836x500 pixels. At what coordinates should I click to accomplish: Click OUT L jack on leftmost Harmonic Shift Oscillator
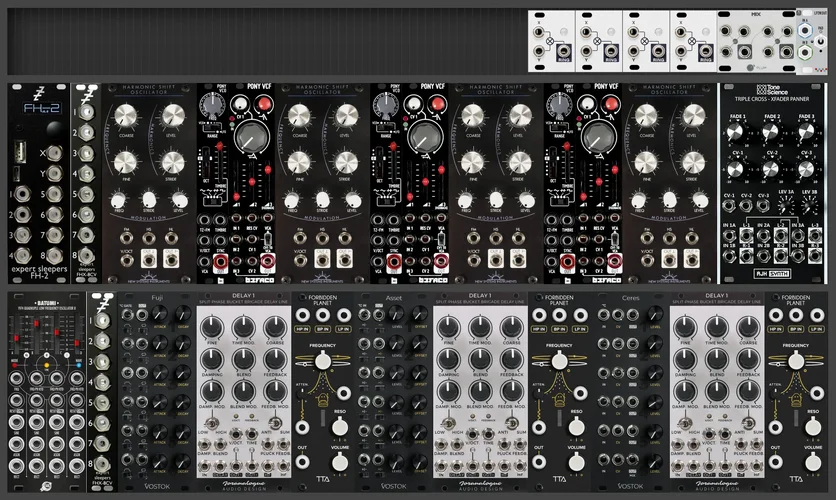point(148,260)
